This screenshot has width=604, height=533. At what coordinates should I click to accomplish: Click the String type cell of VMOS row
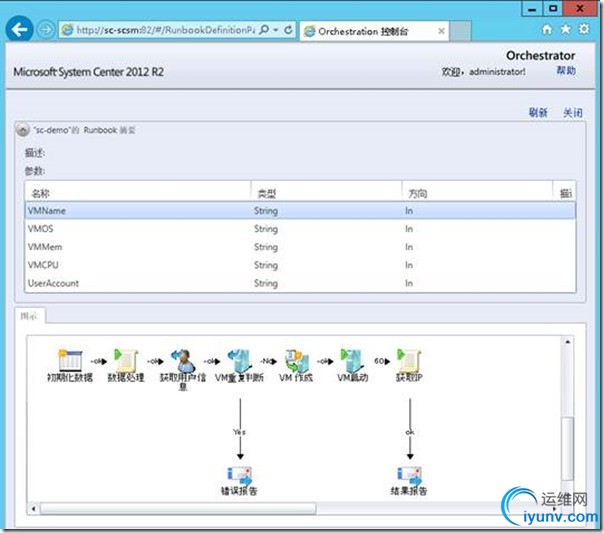(x=266, y=229)
